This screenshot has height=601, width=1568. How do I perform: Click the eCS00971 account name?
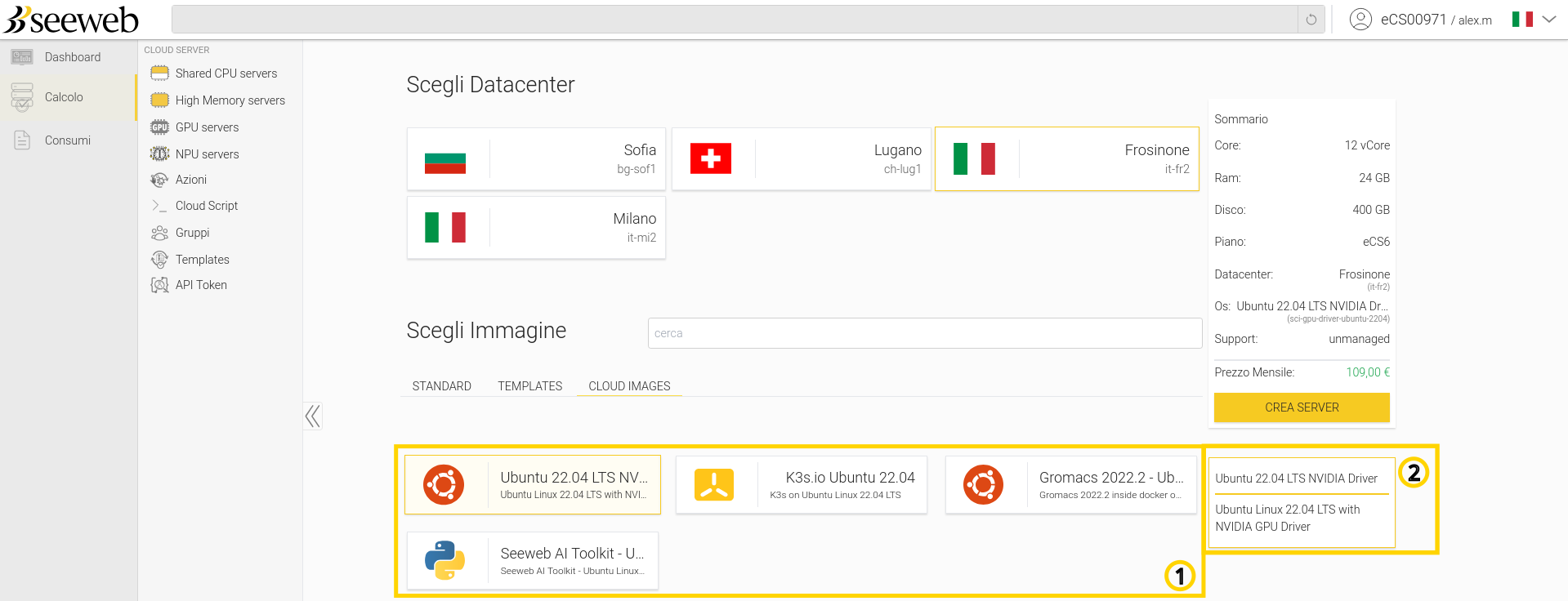1414,20
